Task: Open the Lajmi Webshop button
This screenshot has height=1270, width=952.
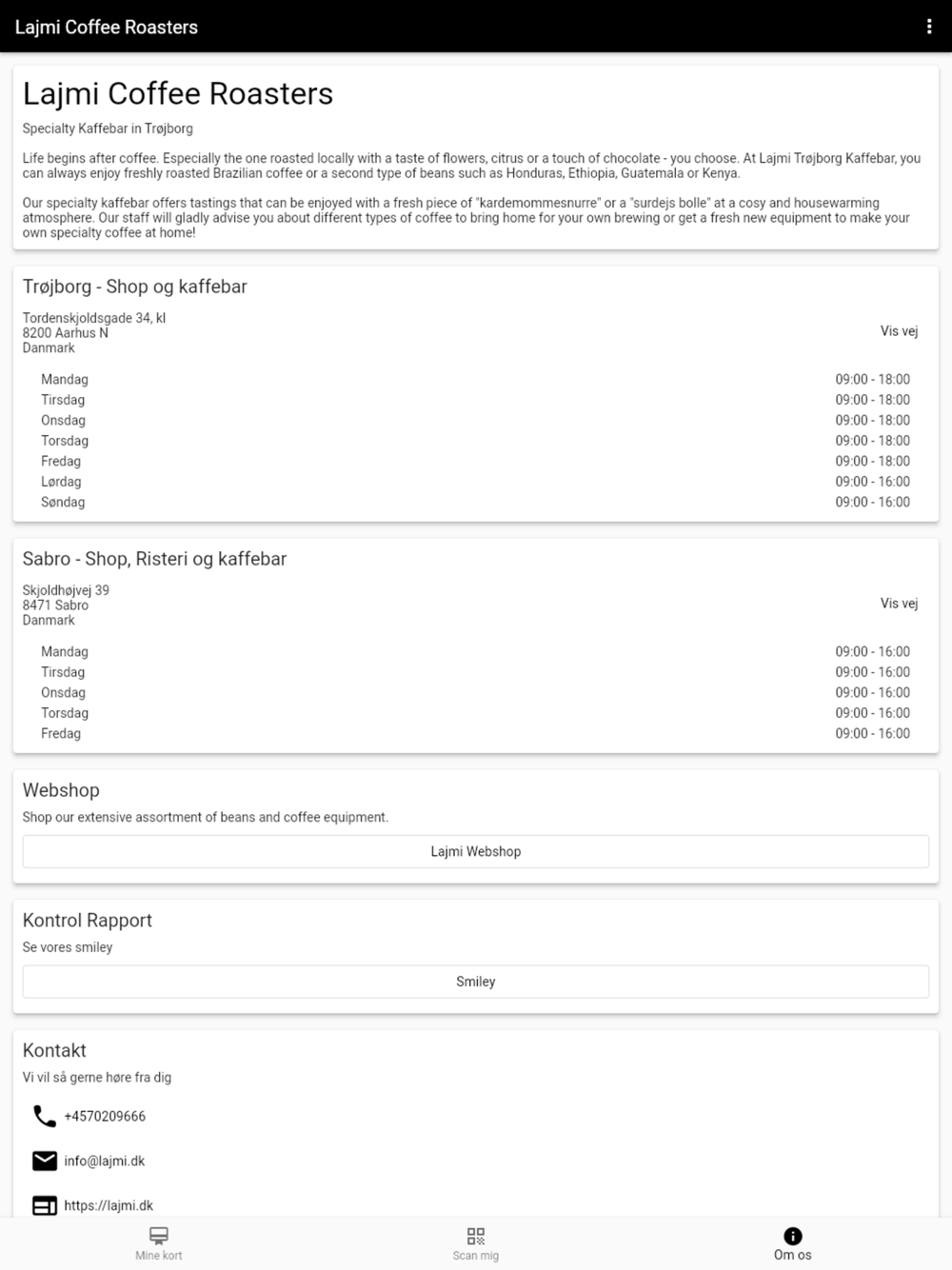Action: coord(476,851)
